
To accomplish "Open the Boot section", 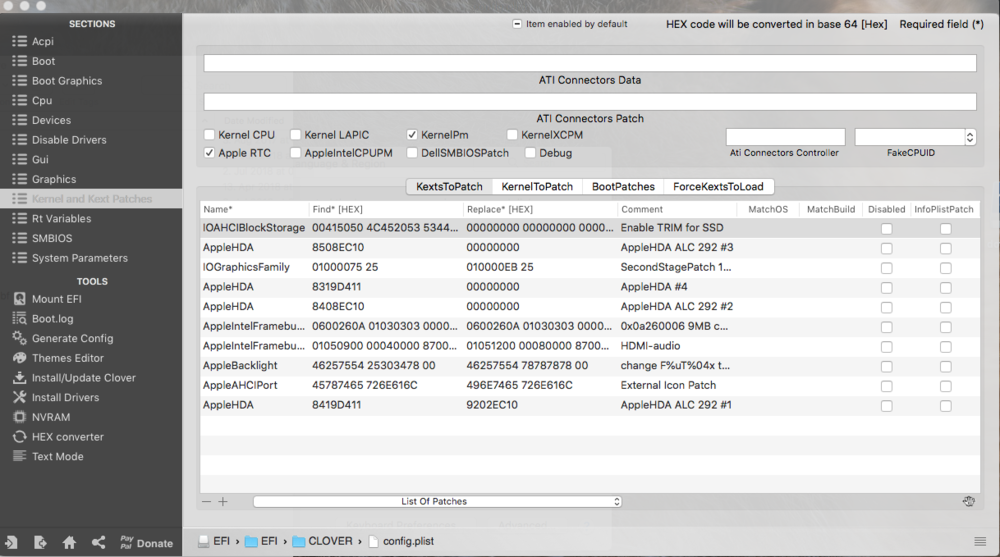I will click(x=43, y=61).
